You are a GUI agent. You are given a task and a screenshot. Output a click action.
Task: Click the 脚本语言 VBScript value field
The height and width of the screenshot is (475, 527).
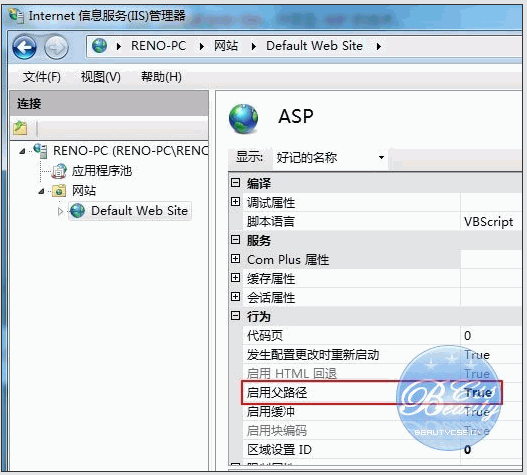tap(490, 222)
